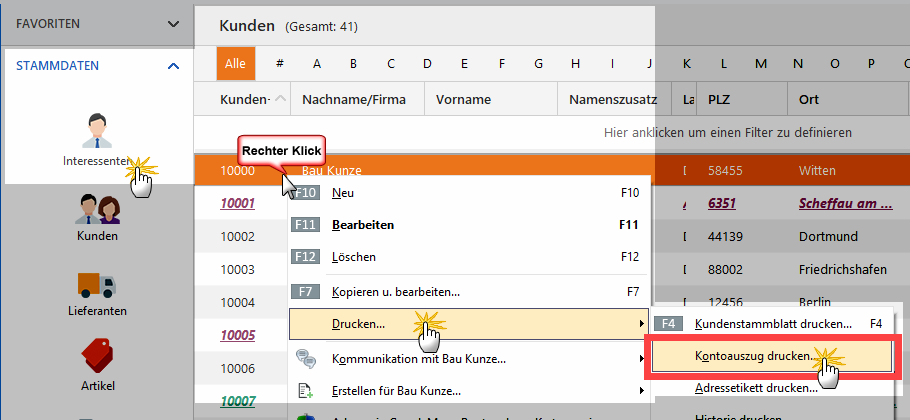Click the F11 key badge beside Bearbeiten
The width and height of the screenshot is (910, 420).
(306, 225)
